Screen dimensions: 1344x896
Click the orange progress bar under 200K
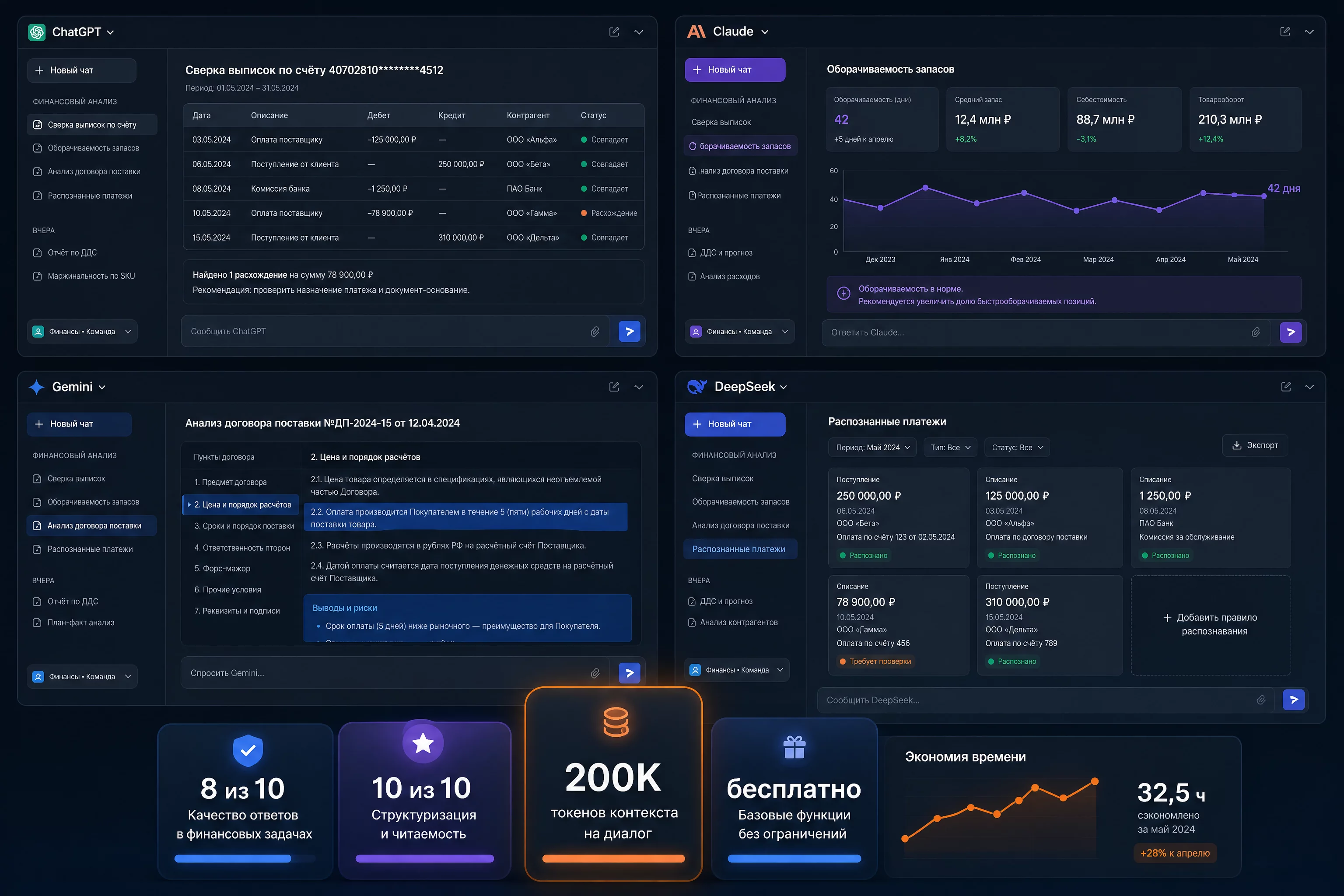pyautogui.click(x=613, y=858)
